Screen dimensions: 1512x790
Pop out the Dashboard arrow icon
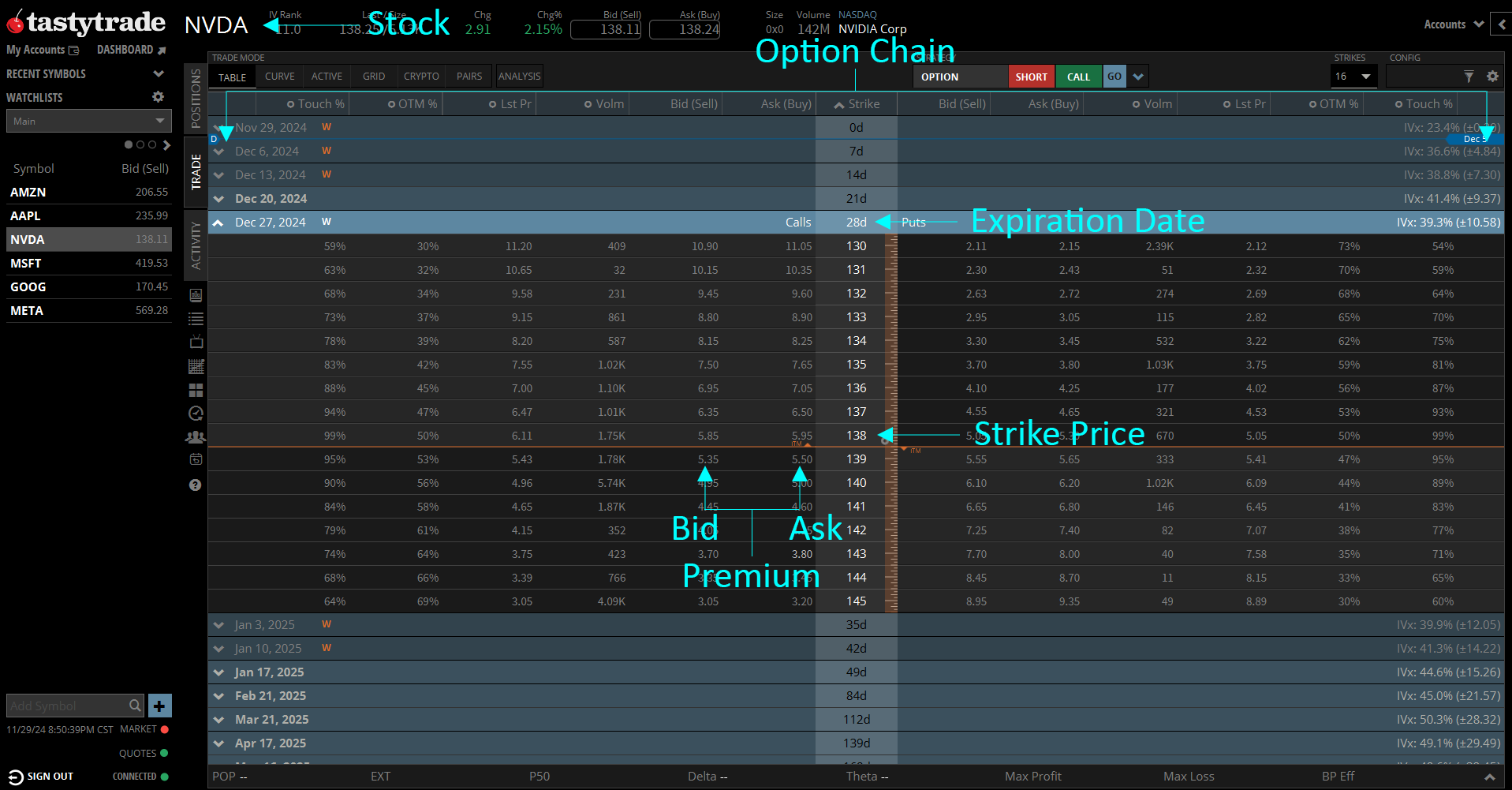pyautogui.click(x=162, y=51)
